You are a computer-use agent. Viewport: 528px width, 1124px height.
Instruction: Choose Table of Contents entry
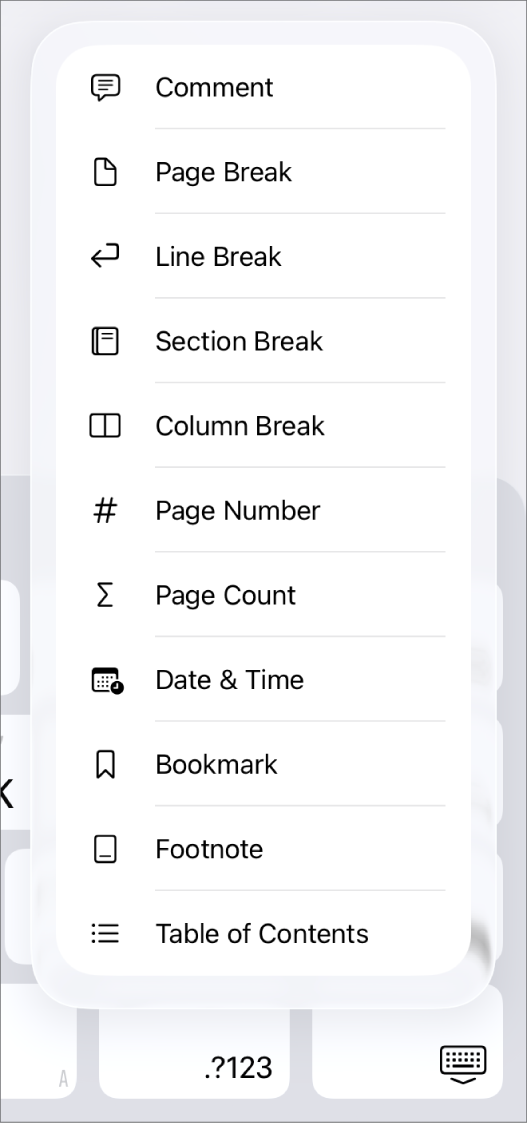tap(263, 934)
